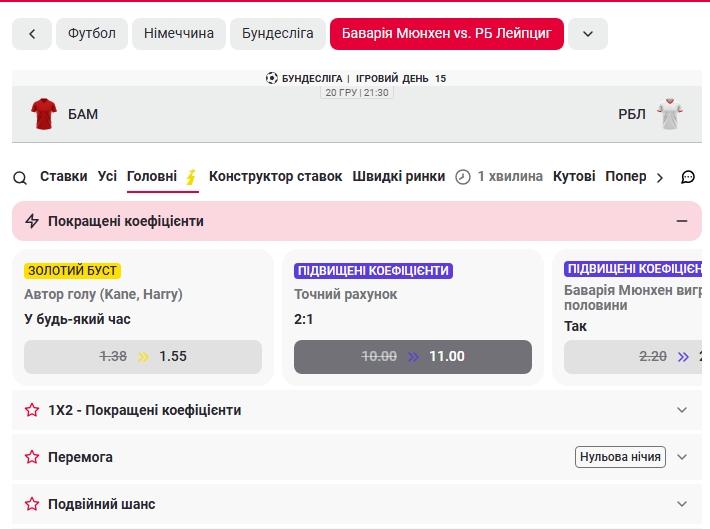Click the white РБЛ team jersey

coord(670,114)
